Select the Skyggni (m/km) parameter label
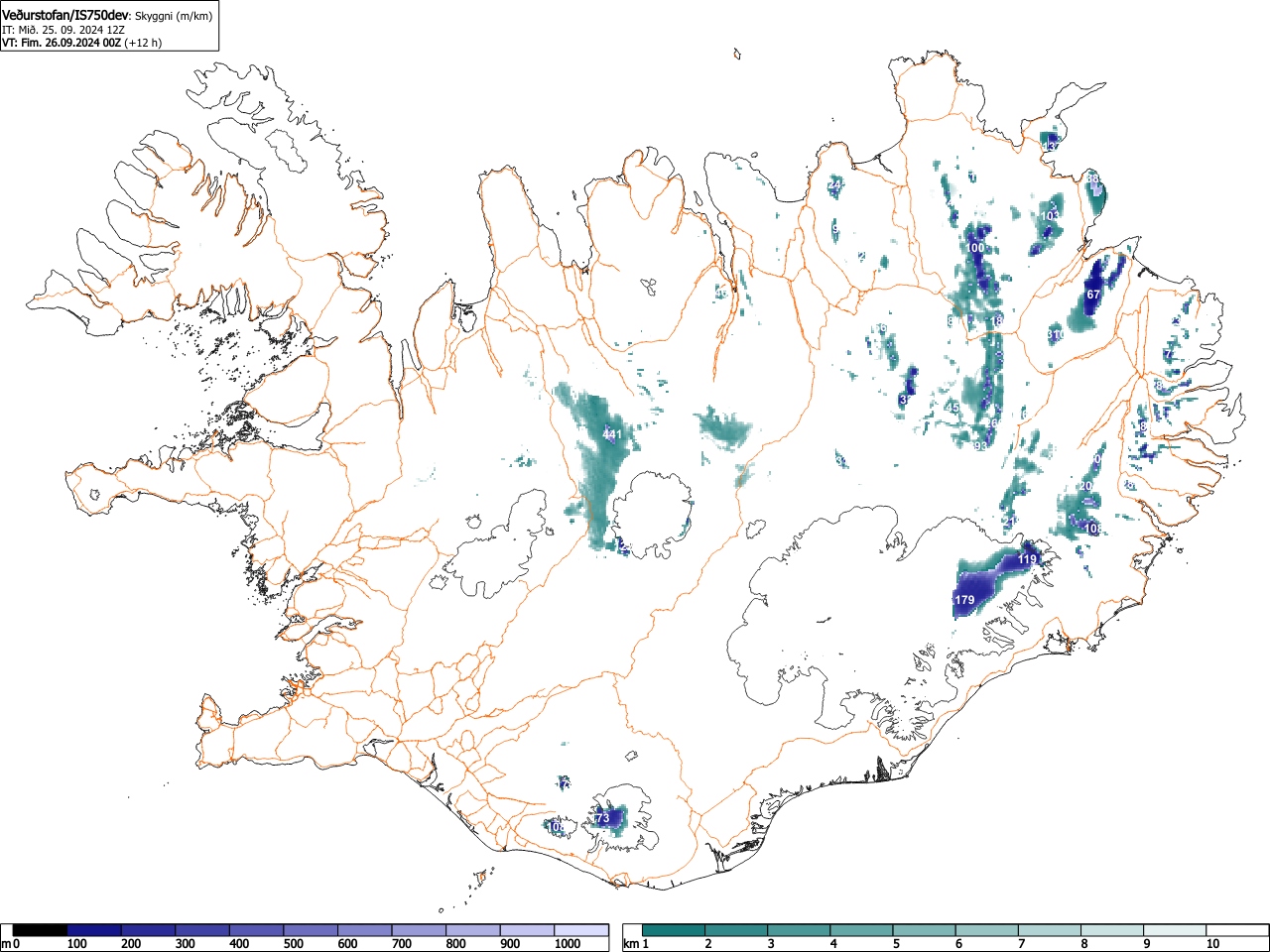This screenshot has height=952, width=1270. [173, 16]
